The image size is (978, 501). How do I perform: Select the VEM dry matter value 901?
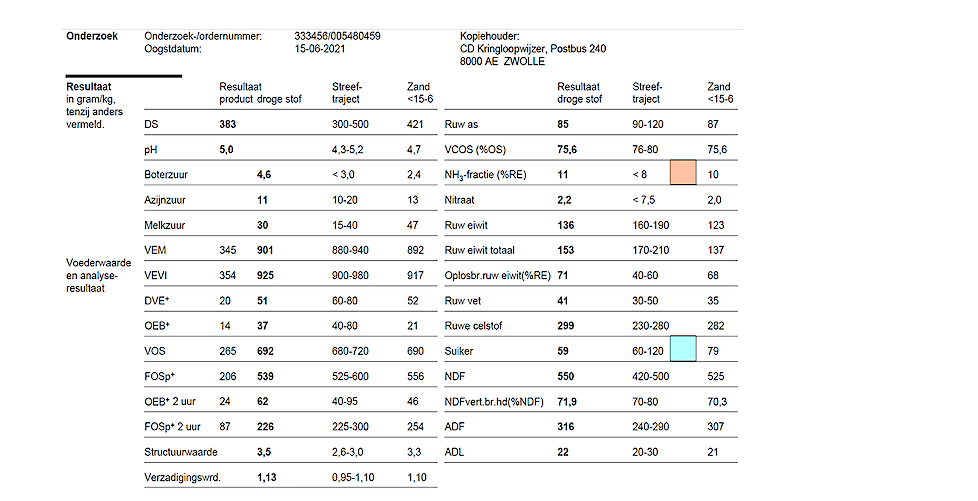click(267, 251)
